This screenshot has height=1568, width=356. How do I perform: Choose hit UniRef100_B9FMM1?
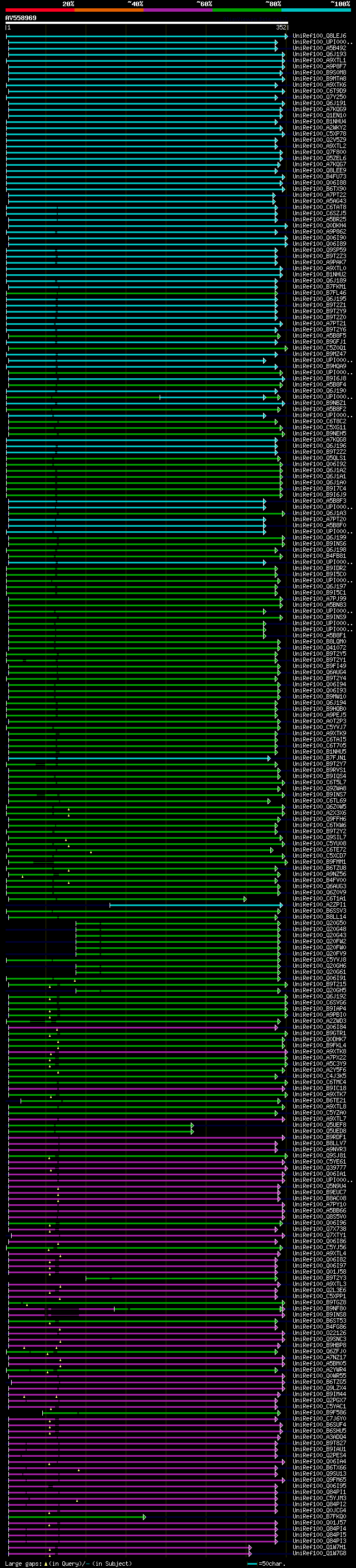(319, 862)
